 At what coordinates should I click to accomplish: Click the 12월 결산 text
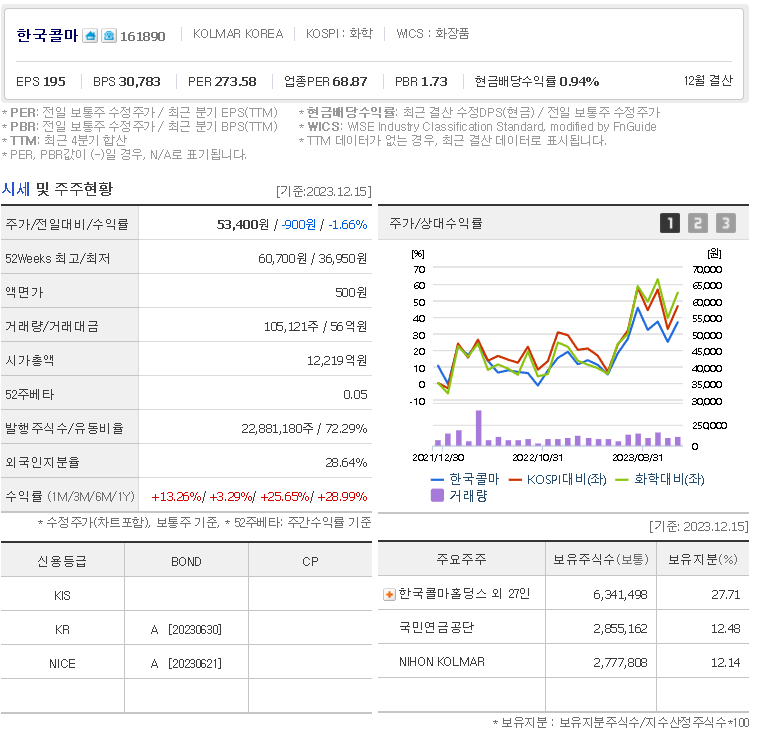pos(708,80)
